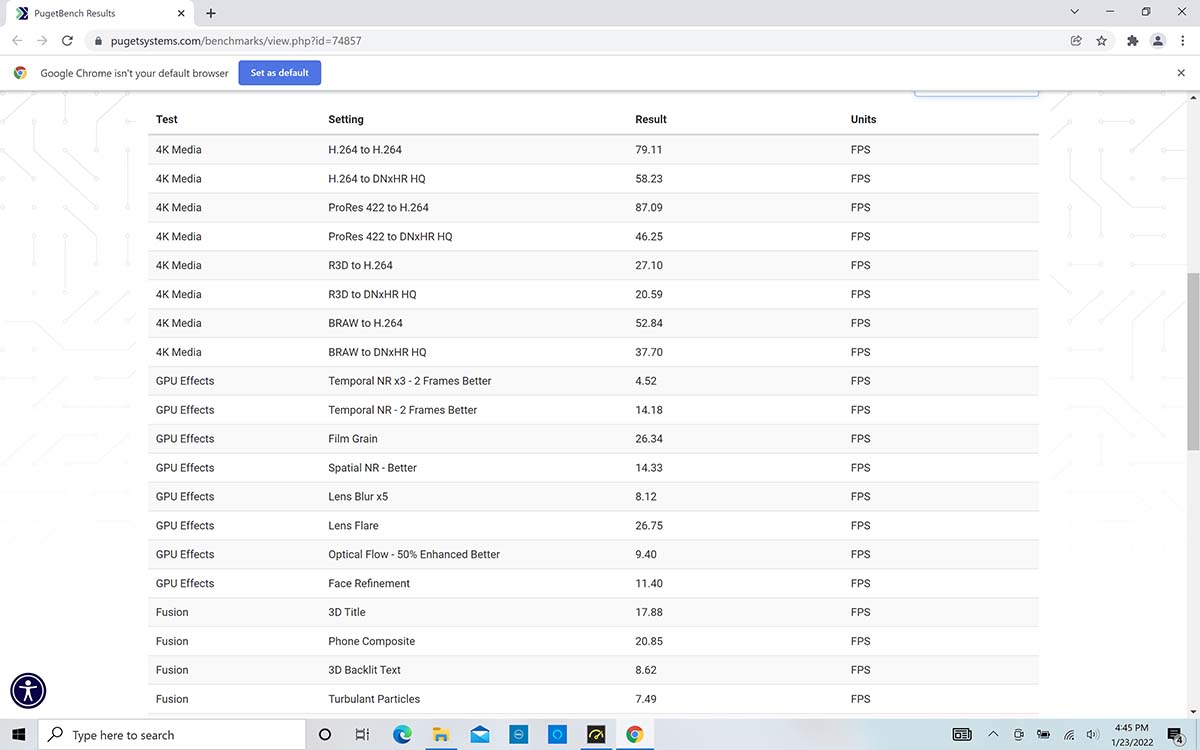Open File Explorer from the taskbar

[440, 735]
